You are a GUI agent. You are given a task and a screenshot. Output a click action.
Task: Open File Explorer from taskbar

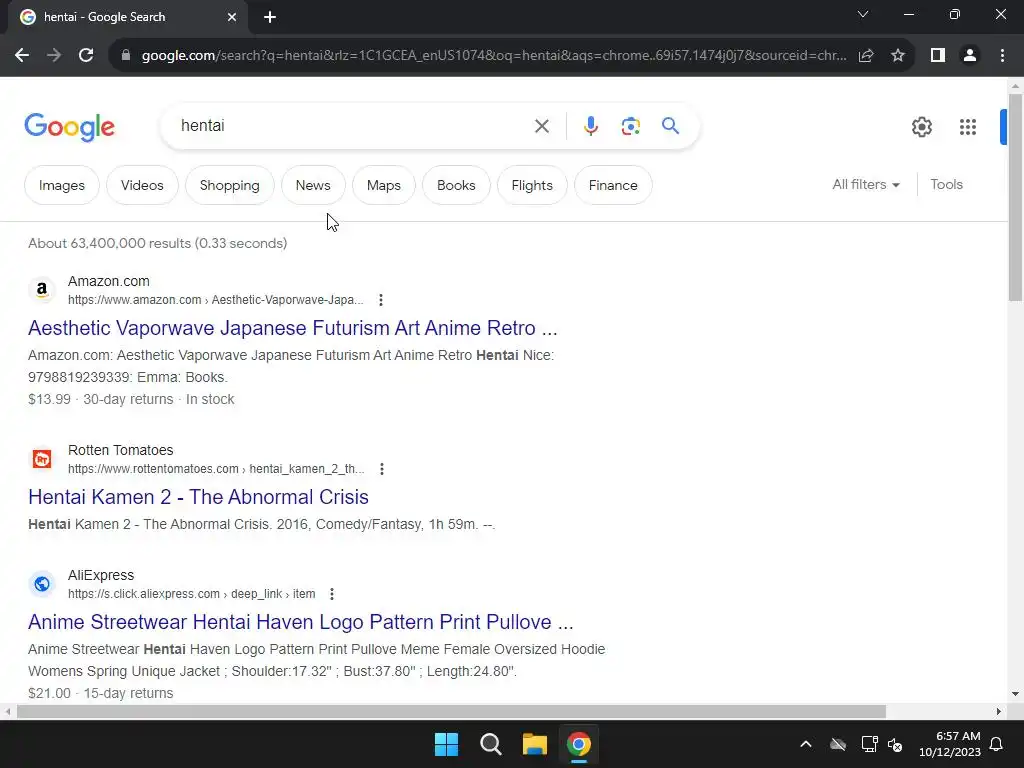(x=534, y=744)
